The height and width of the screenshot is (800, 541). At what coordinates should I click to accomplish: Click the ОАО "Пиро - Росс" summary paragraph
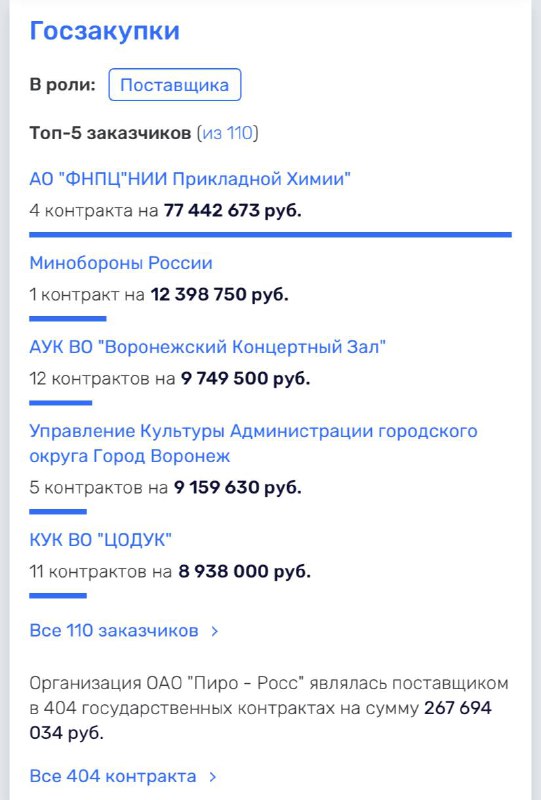coord(268,708)
